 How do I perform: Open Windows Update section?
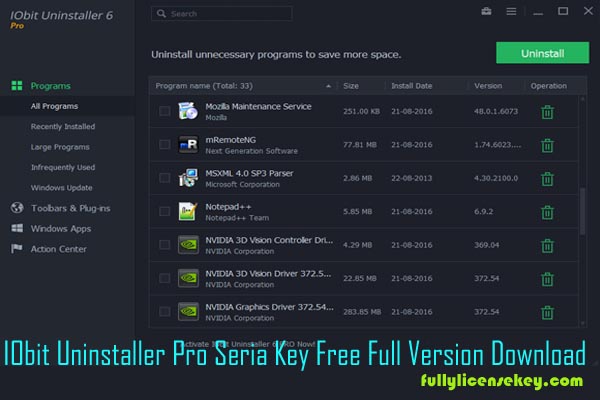click(x=62, y=188)
